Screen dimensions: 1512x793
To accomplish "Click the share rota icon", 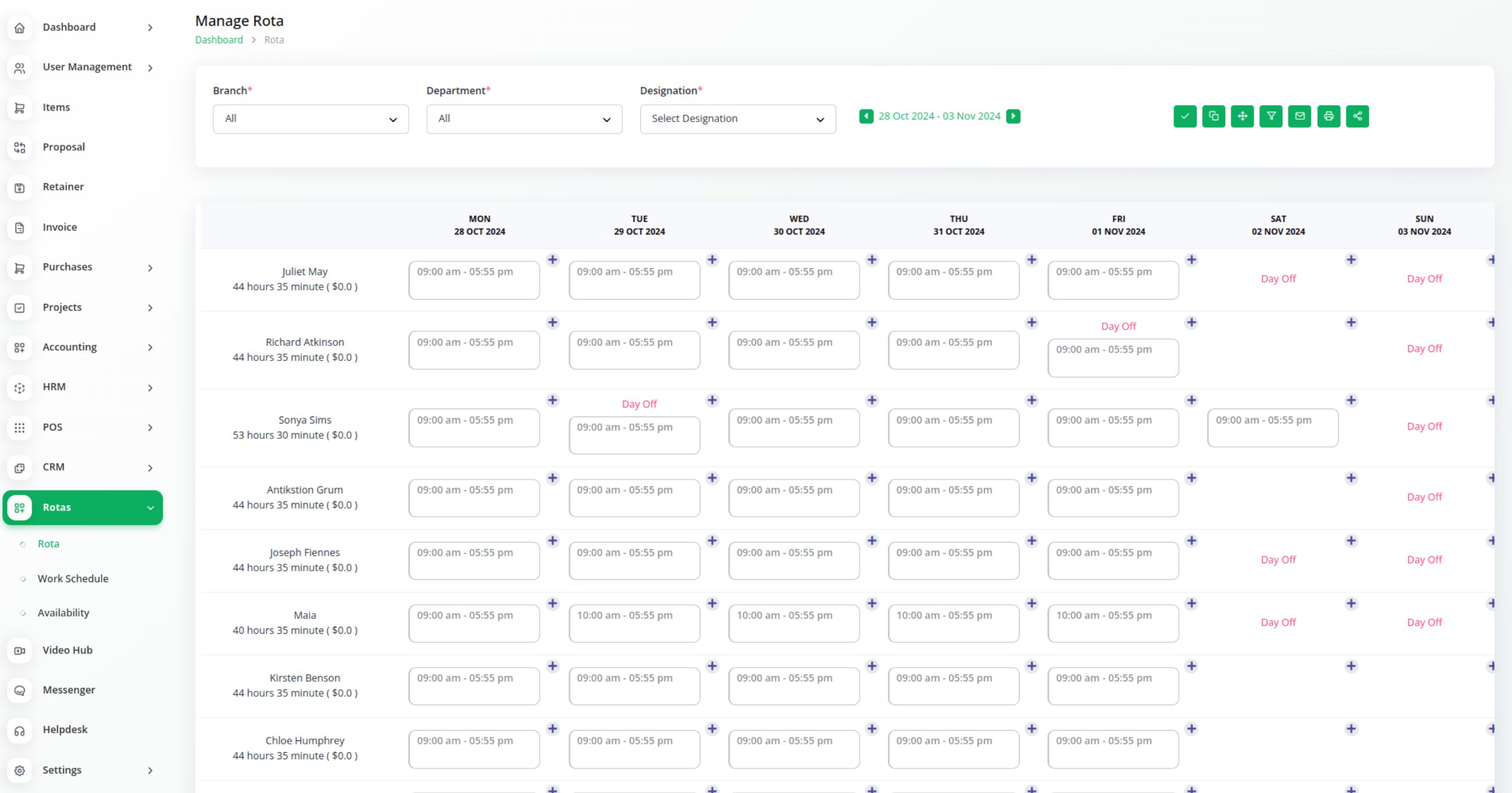I will pos(1357,116).
